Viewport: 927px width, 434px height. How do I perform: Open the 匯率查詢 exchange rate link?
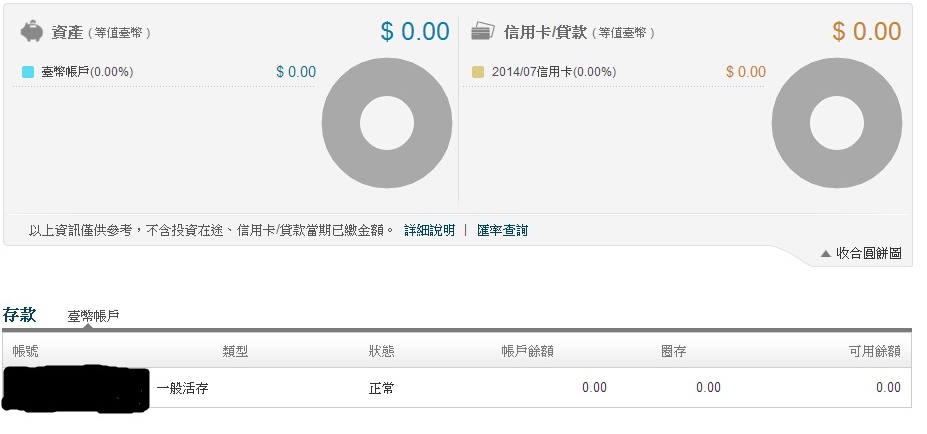(503, 230)
